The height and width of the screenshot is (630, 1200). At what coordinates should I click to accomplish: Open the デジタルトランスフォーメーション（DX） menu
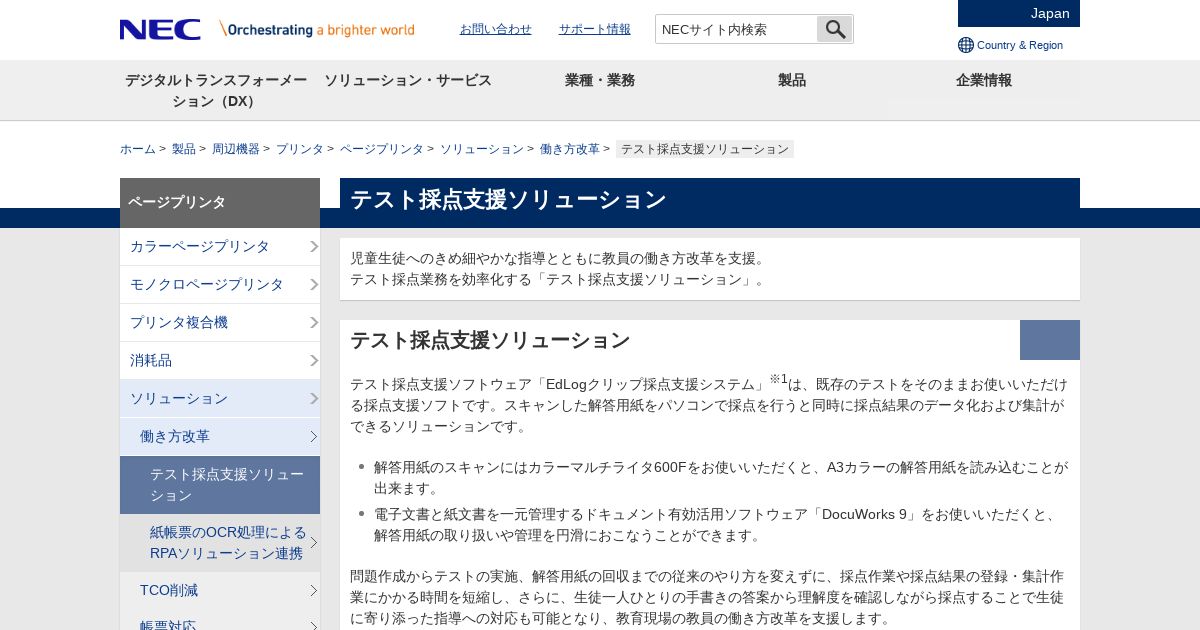click(216, 90)
